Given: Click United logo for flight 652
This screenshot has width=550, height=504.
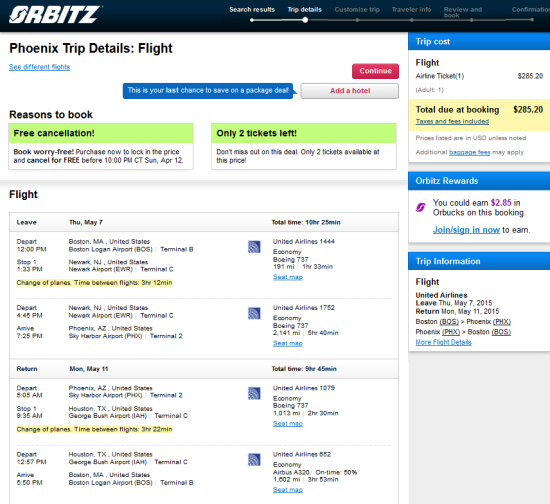Looking at the screenshot, I should point(254,460).
